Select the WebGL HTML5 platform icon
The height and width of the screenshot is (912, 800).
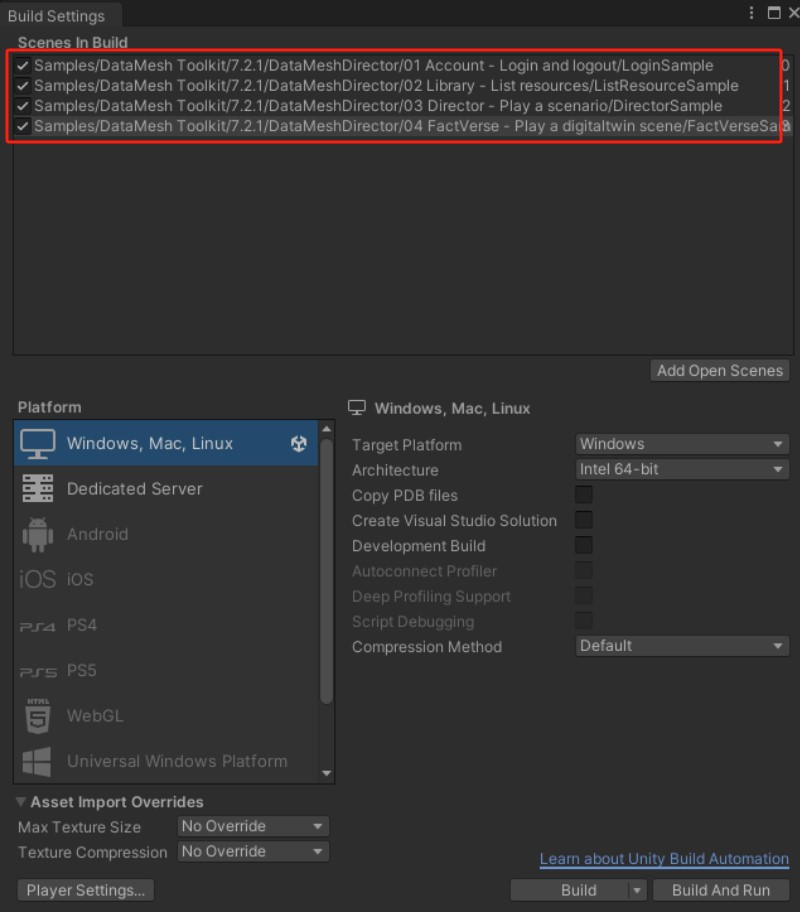click(38, 716)
